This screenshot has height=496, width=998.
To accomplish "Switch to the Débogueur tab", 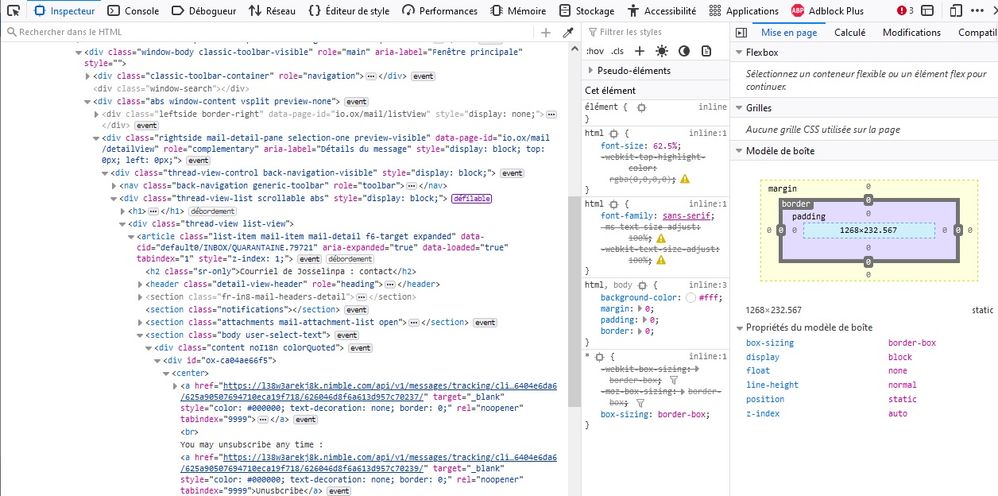I will click(x=204, y=11).
